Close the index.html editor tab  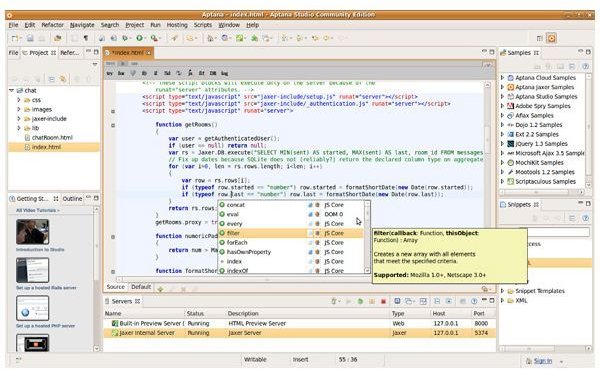(x=148, y=53)
